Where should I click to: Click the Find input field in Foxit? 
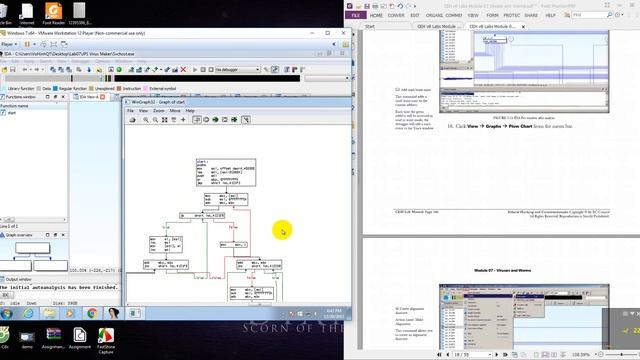coord(588,15)
